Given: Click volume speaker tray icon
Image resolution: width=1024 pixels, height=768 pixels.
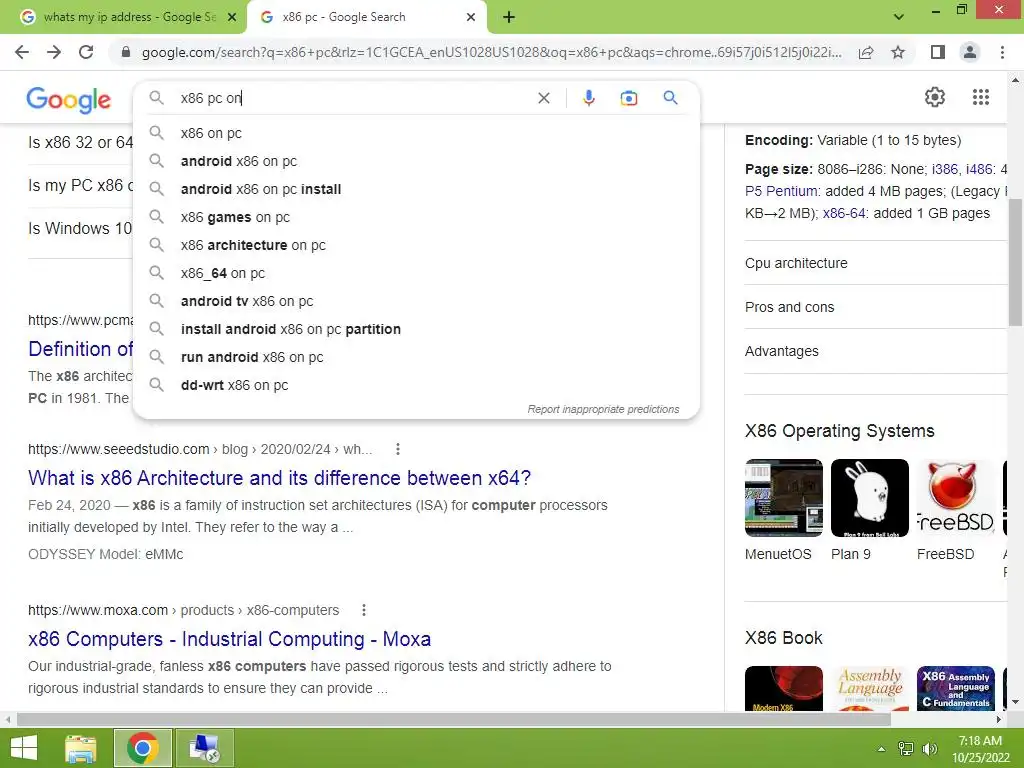Looking at the screenshot, I should tap(929, 748).
